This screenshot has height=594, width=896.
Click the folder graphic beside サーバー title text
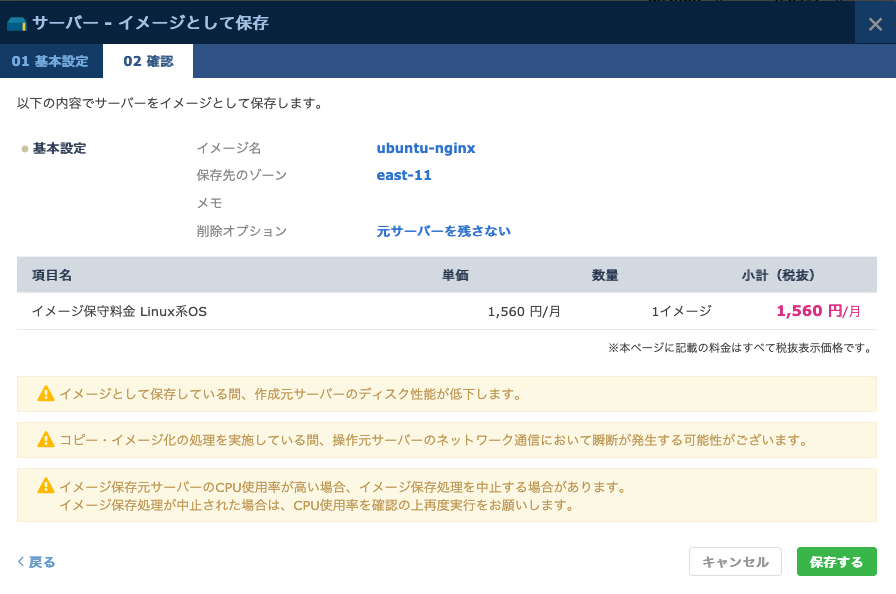(17, 20)
